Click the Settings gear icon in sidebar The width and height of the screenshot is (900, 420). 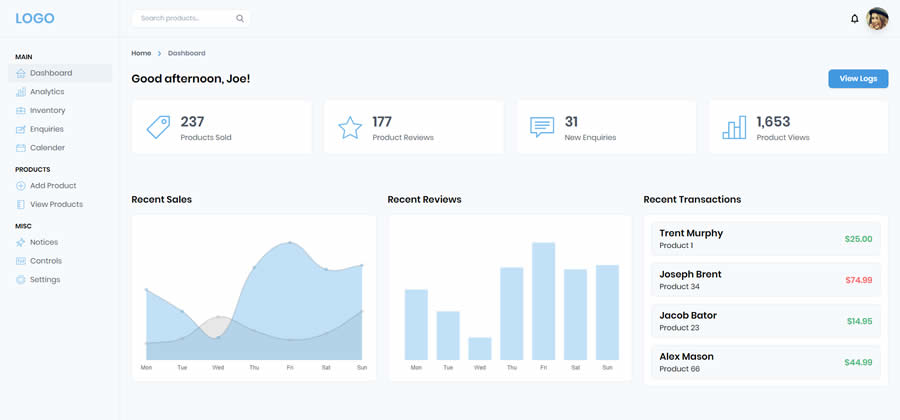pos(21,280)
